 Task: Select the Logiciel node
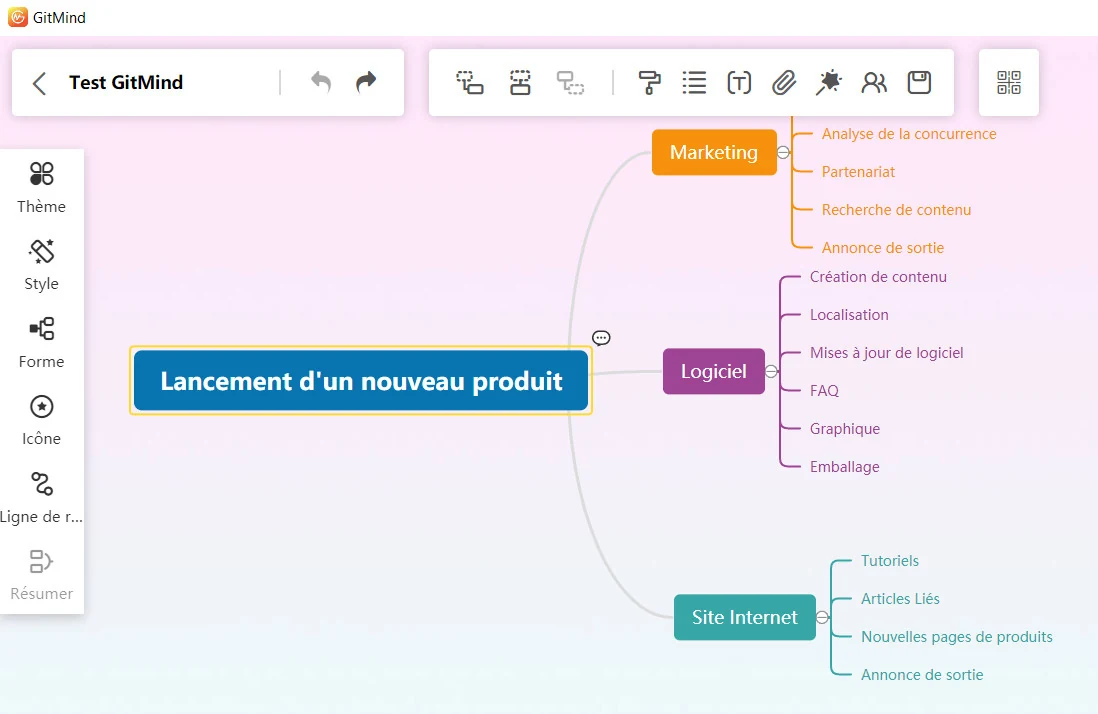click(x=714, y=371)
